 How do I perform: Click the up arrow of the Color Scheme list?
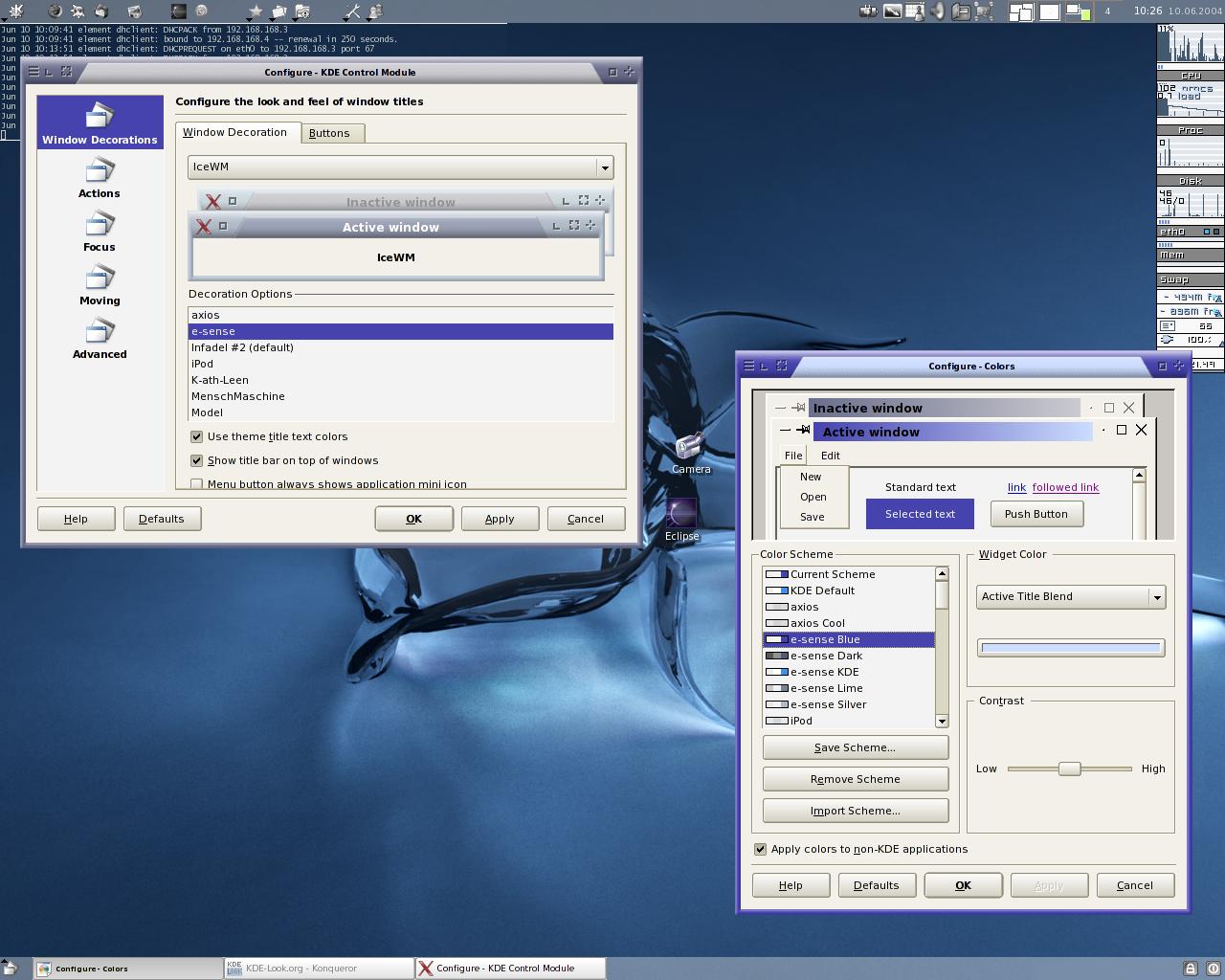coord(942,573)
